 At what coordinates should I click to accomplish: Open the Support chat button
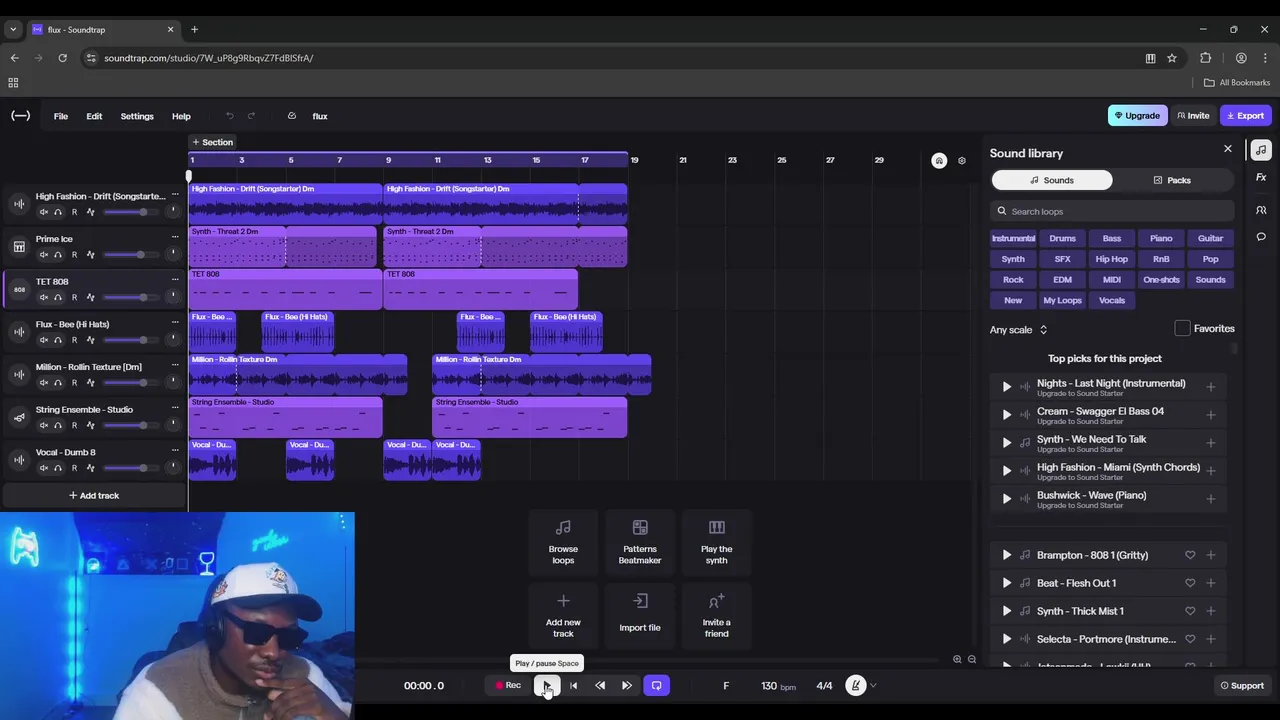[1242, 686]
